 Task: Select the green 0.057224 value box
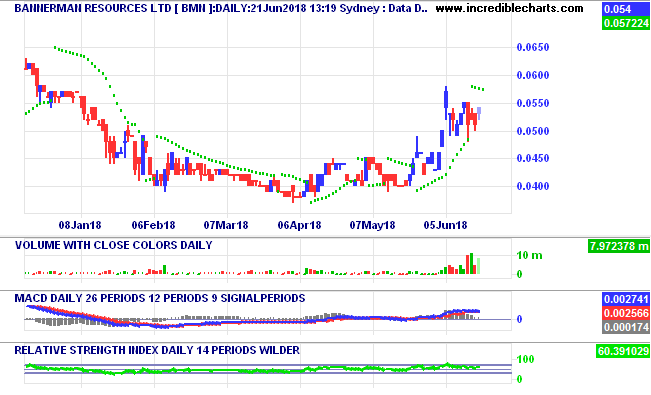tap(625, 23)
